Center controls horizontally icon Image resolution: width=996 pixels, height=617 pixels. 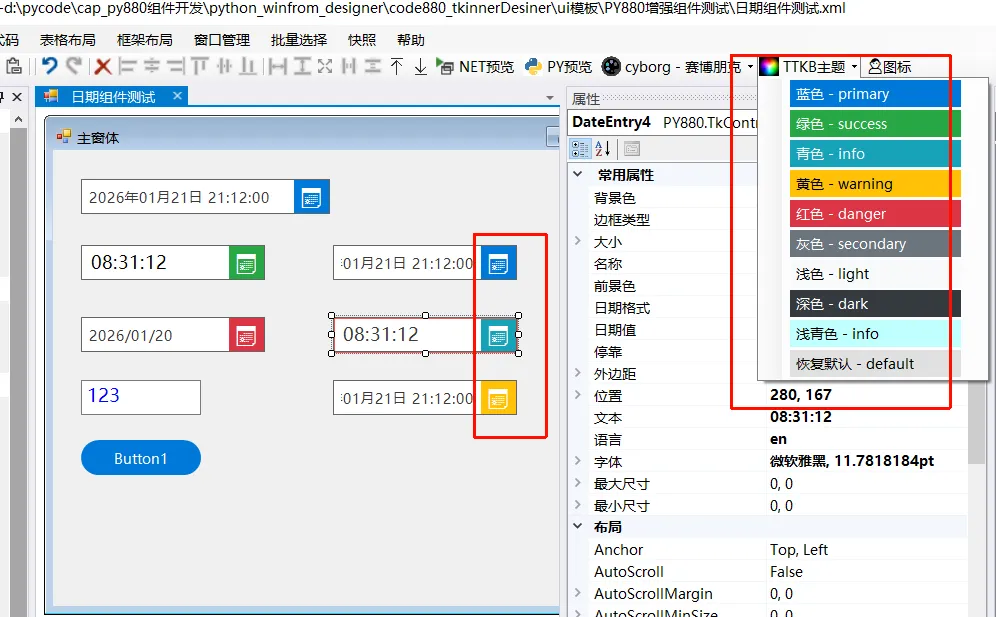(x=152, y=66)
